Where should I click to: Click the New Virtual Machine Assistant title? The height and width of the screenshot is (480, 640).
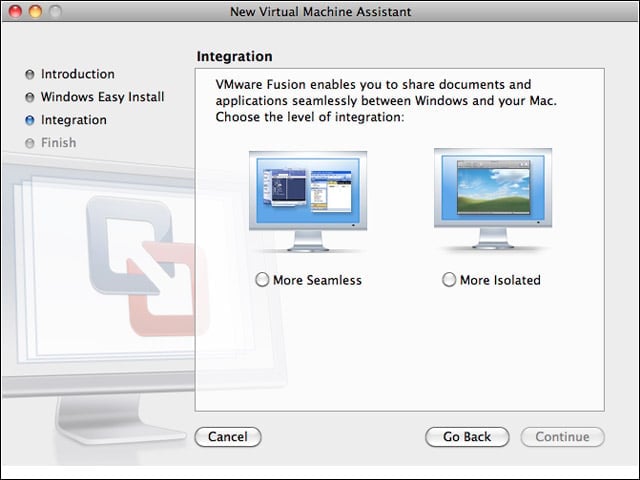pyautogui.click(x=320, y=11)
